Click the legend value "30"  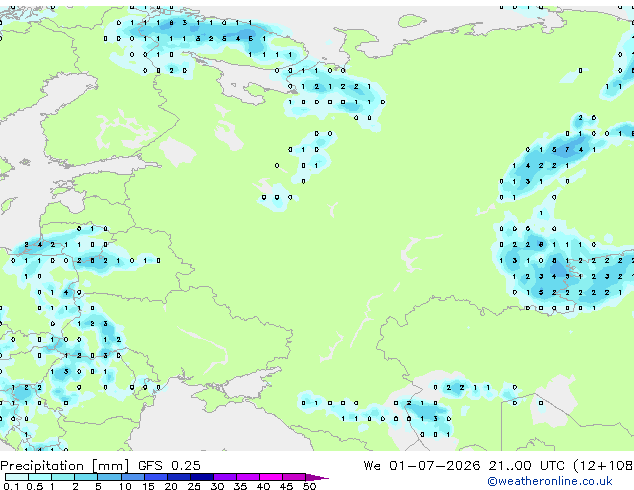217,486
